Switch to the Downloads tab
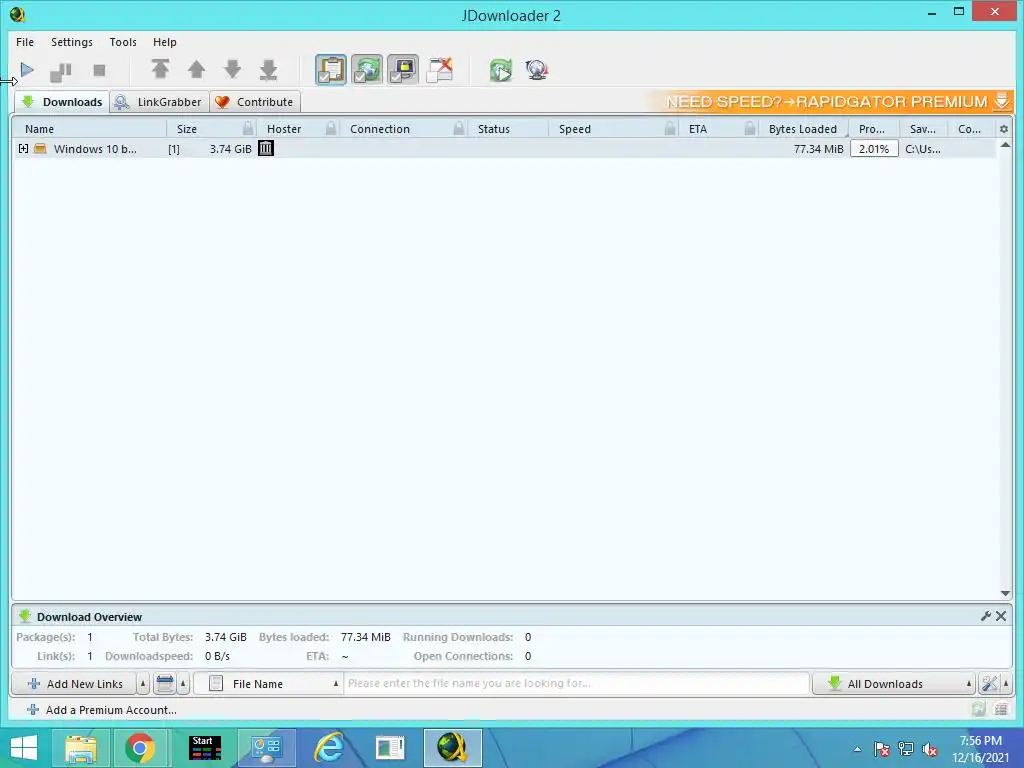 62,102
